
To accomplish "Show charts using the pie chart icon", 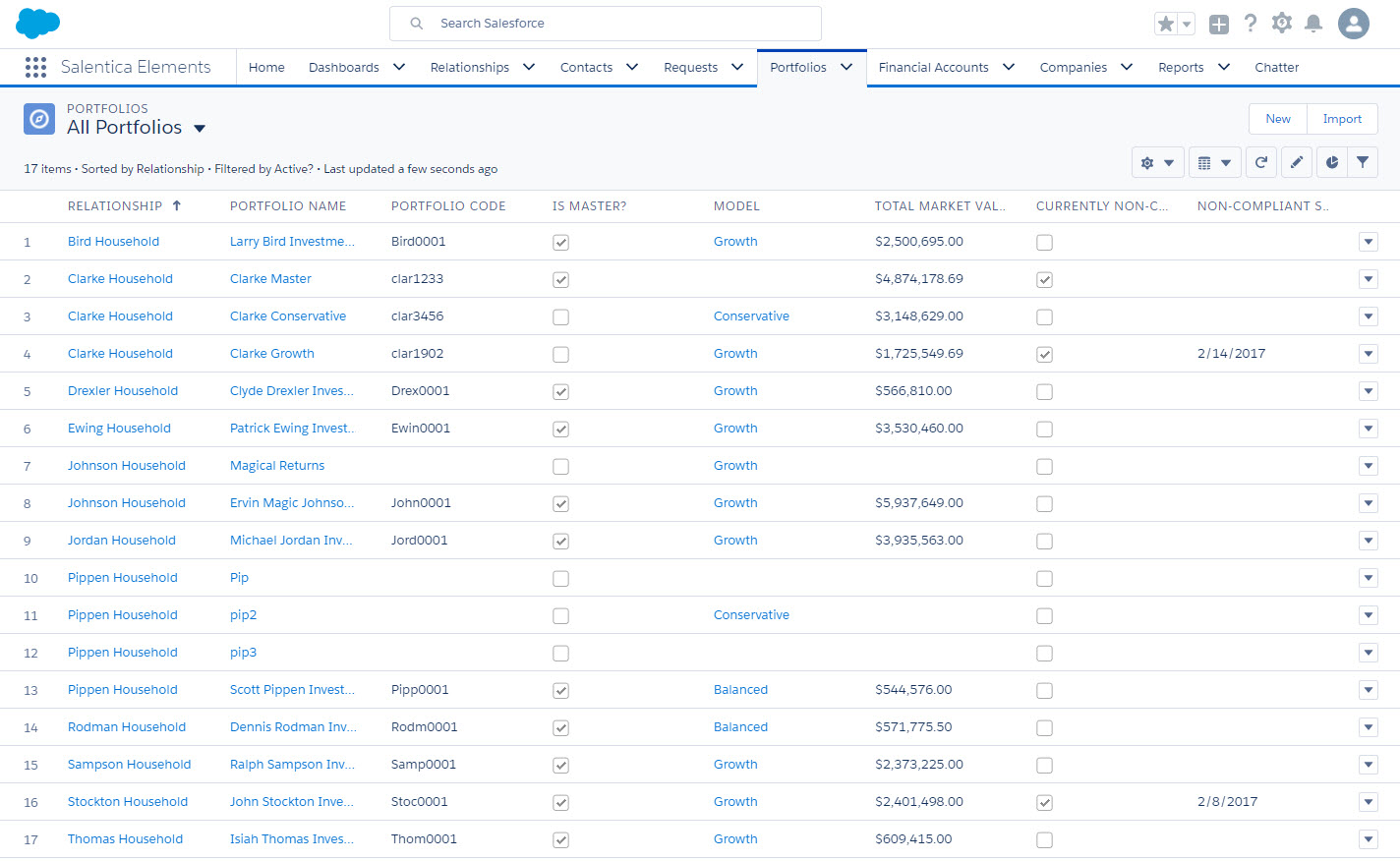I will (x=1330, y=163).
